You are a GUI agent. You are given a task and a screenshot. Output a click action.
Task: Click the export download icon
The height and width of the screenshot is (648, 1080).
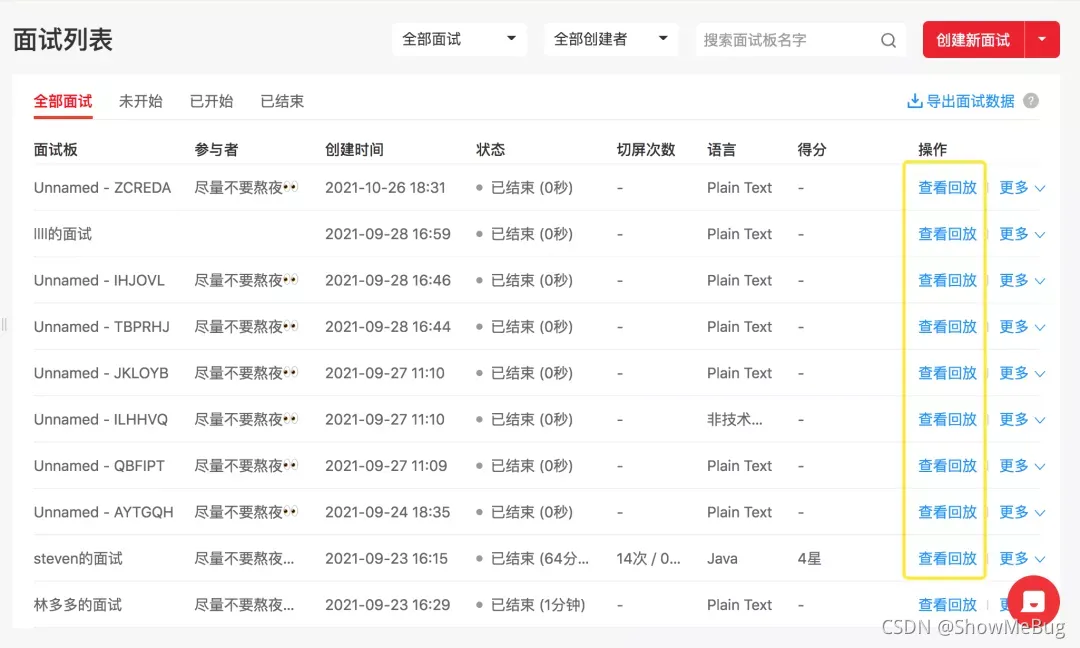coord(915,101)
